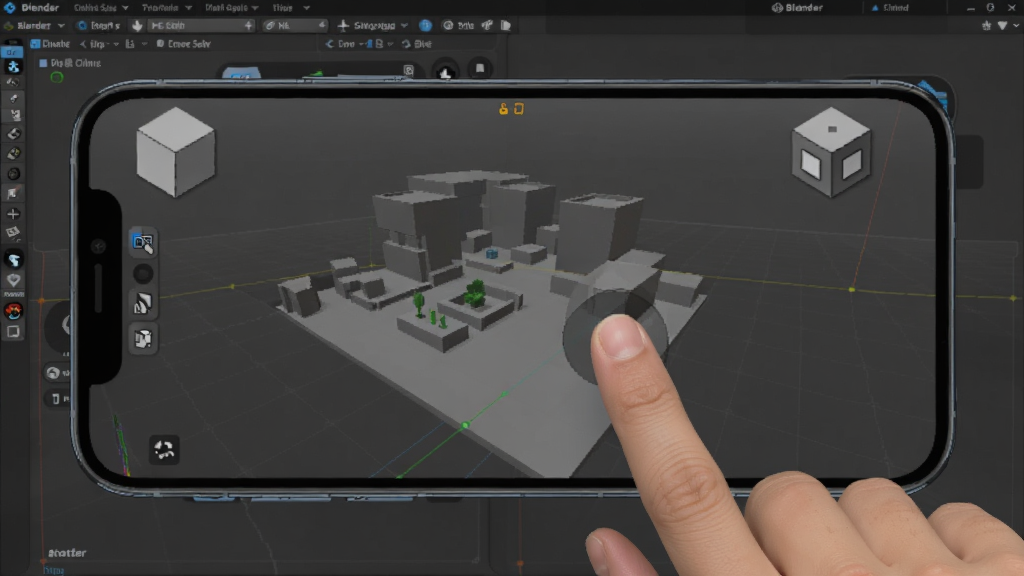Toggle the blue circular globe button in the header
Screen dimensions: 1024x576
click(425, 25)
